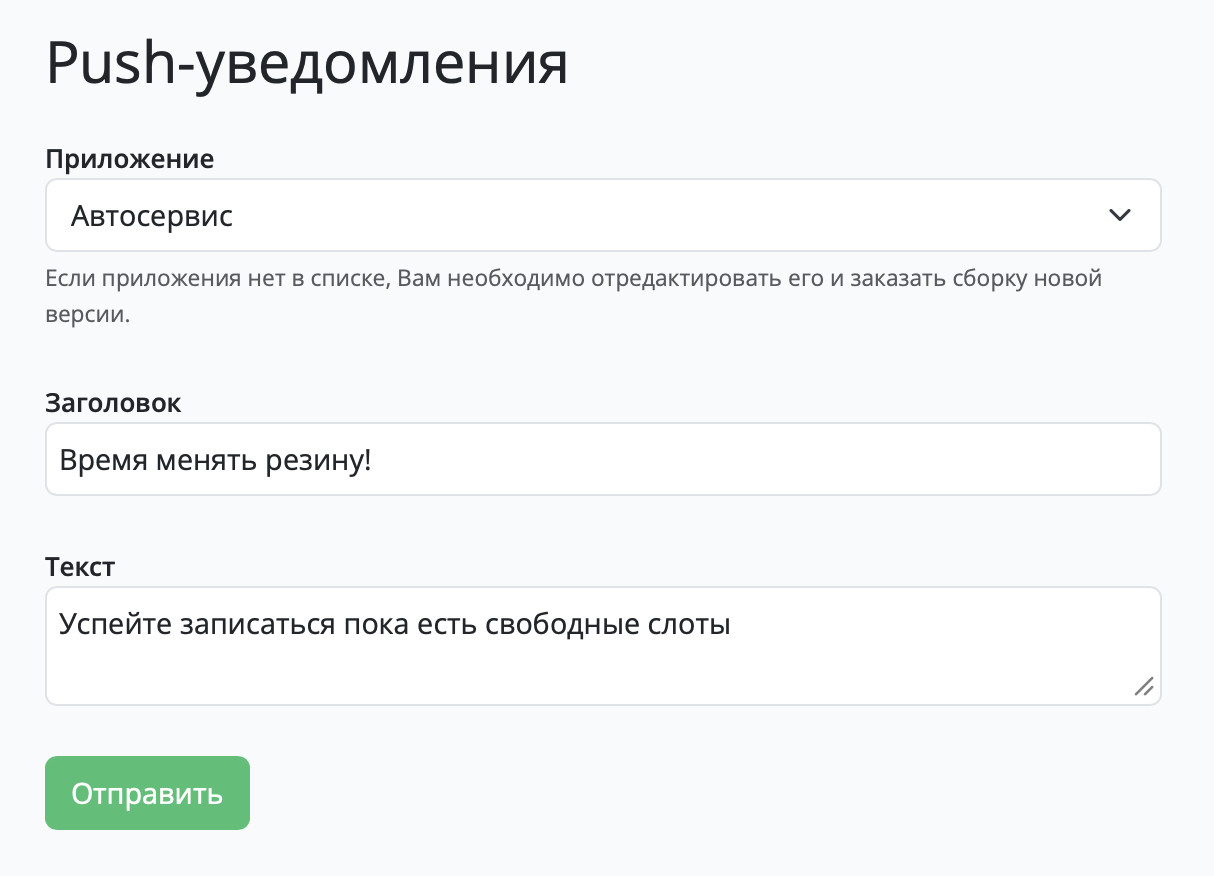
Task: Click the Отправить button
Action: pos(147,793)
